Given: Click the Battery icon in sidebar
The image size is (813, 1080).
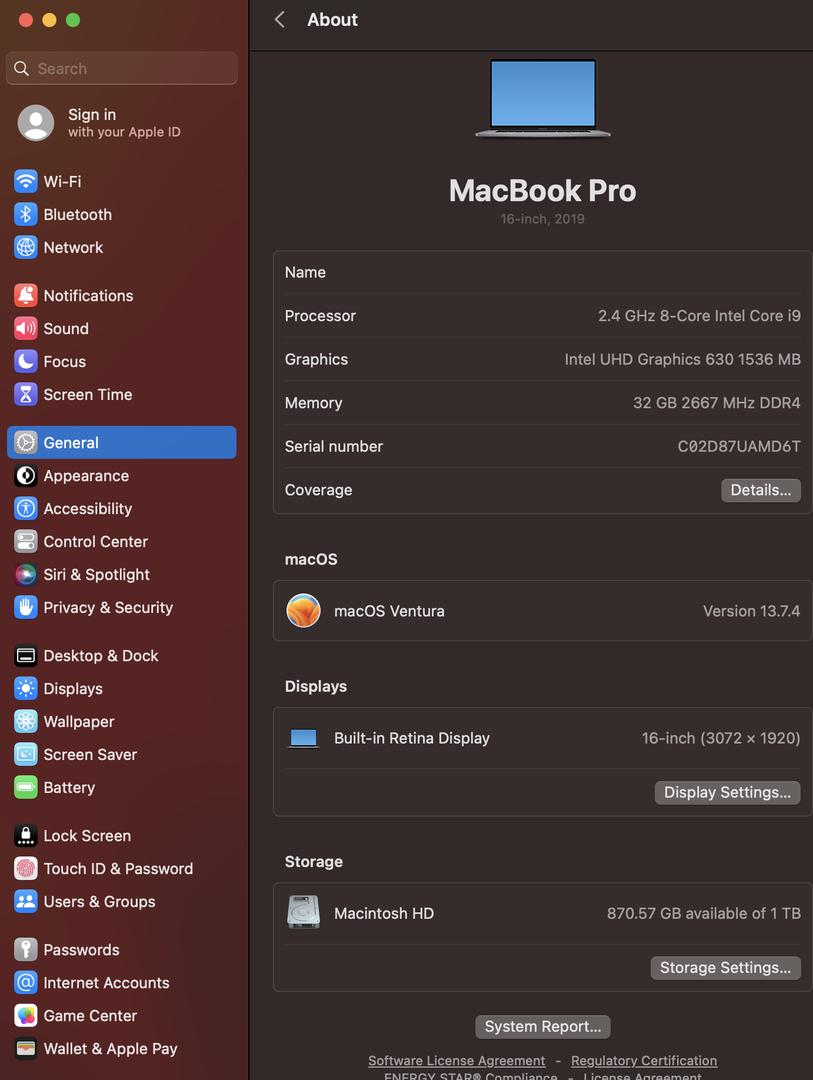Looking at the screenshot, I should pos(25,787).
